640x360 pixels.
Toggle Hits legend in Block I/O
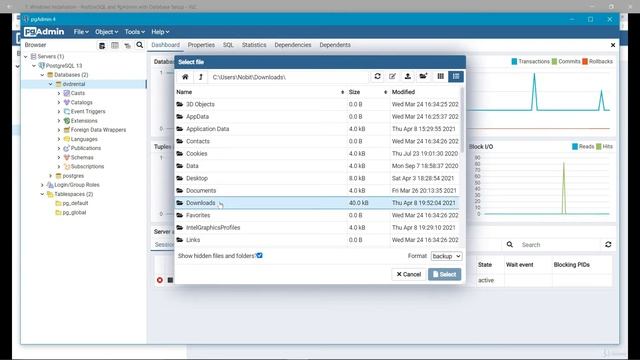(x=604, y=146)
